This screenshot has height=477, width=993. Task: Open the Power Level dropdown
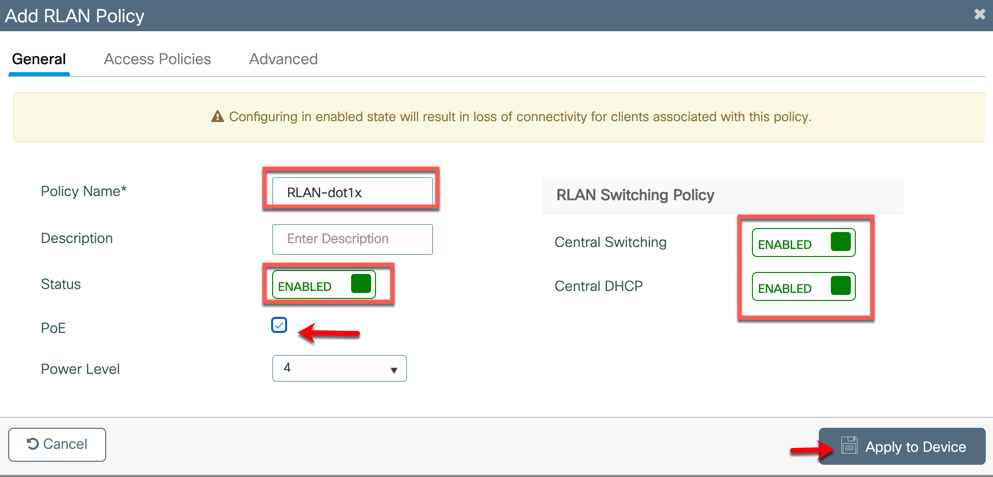click(x=339, y=369)
